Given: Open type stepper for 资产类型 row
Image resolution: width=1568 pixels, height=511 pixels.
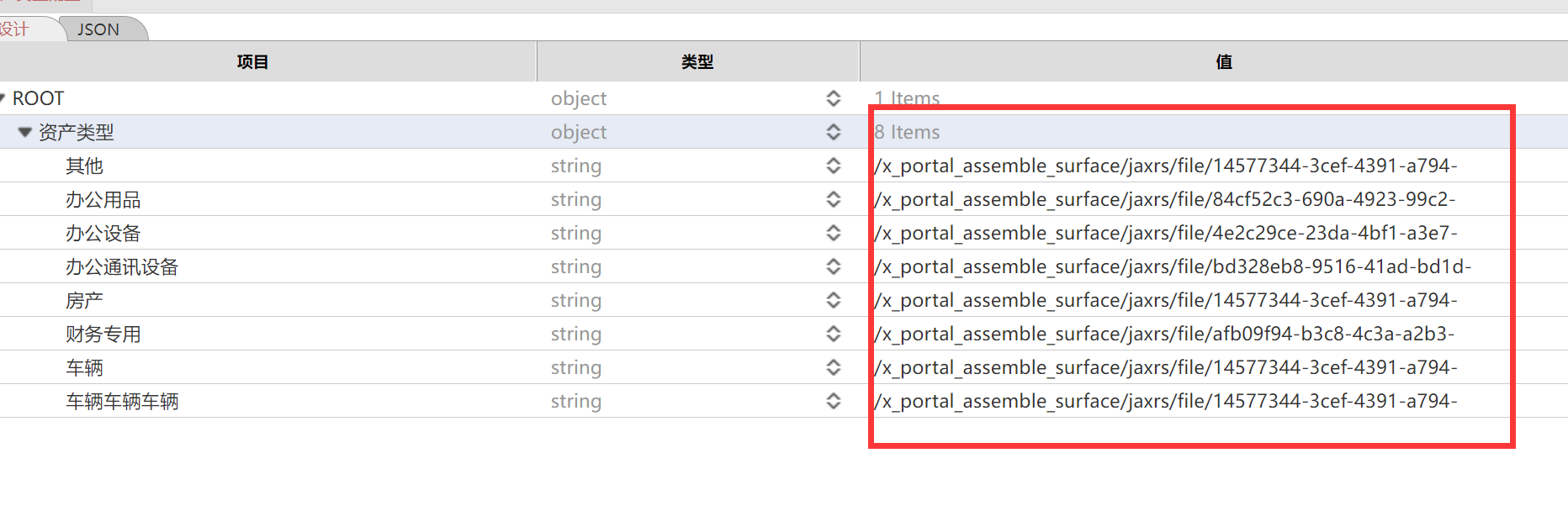Looking at the screenshot, I should (833, 132).
